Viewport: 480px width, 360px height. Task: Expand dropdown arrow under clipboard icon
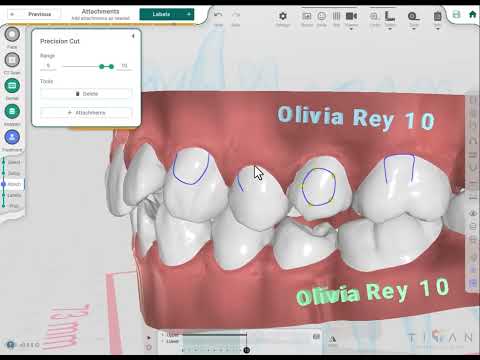(438, 29)
